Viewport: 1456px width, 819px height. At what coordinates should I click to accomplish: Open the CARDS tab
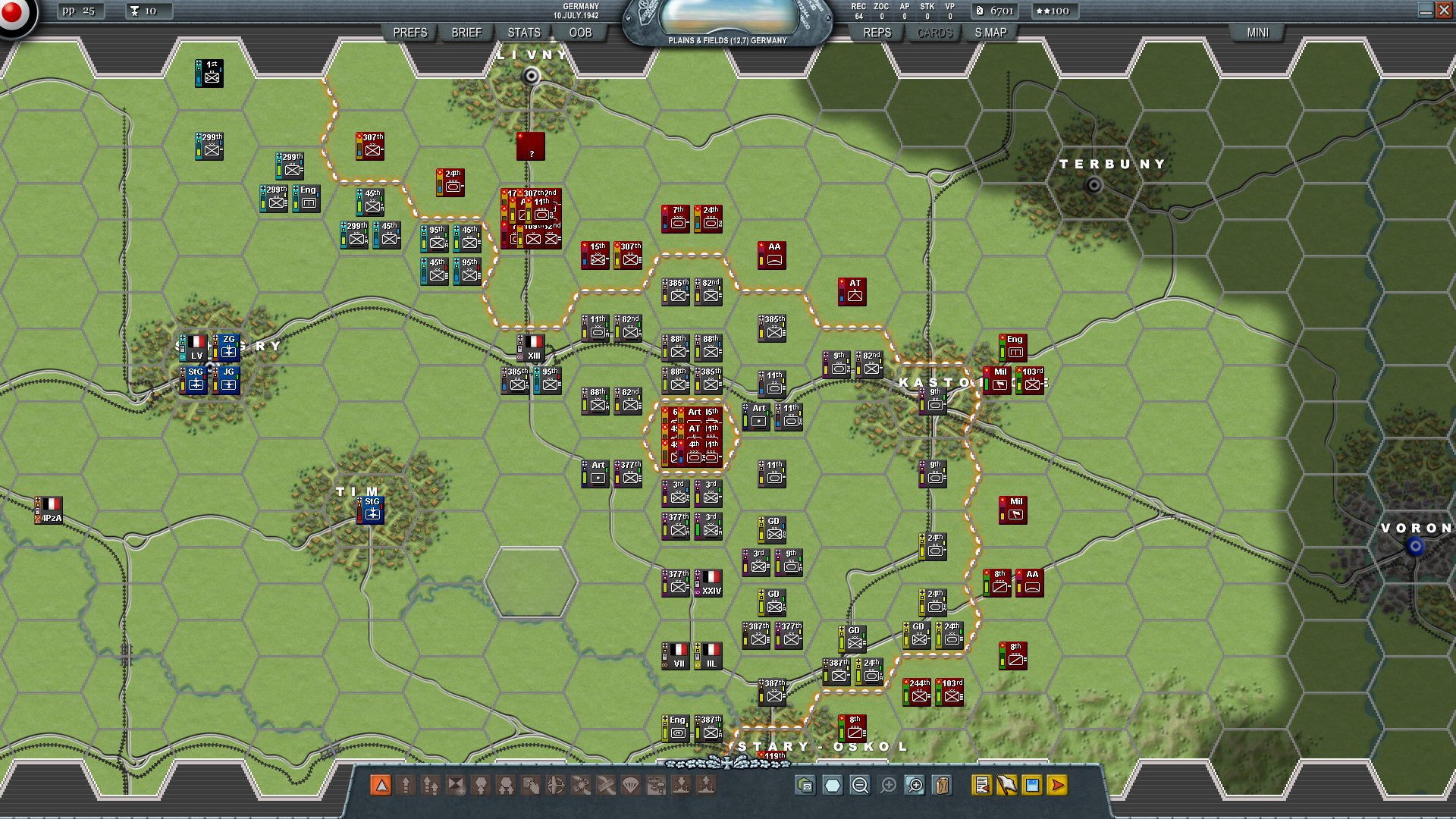pyautogui.click(x=934, y=33)
